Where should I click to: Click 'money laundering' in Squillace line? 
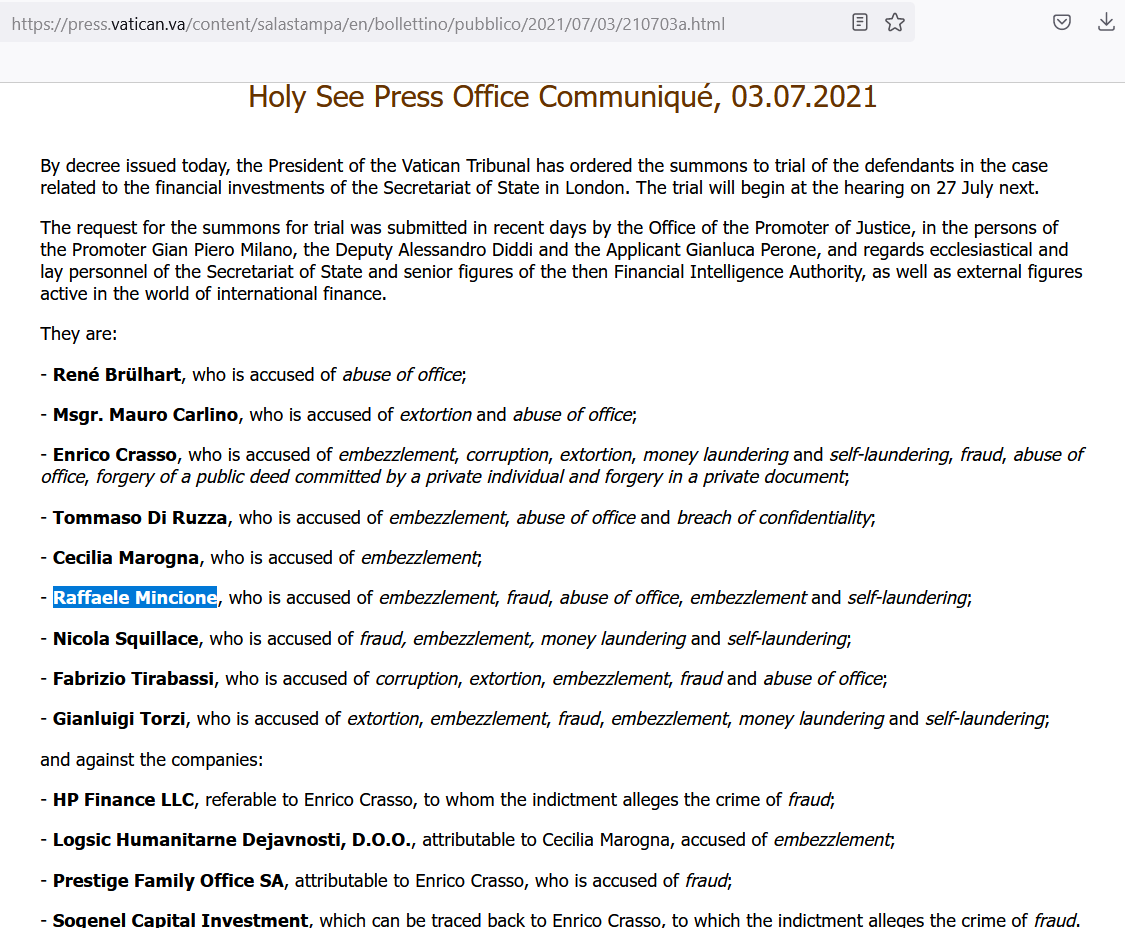pyautogui.click(x=613, y=639)
